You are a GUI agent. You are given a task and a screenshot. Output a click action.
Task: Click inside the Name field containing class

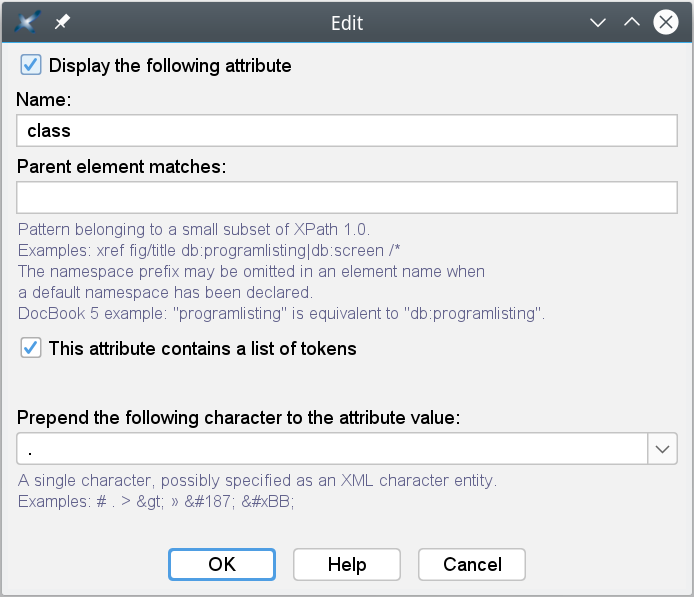tap(347, 131)
